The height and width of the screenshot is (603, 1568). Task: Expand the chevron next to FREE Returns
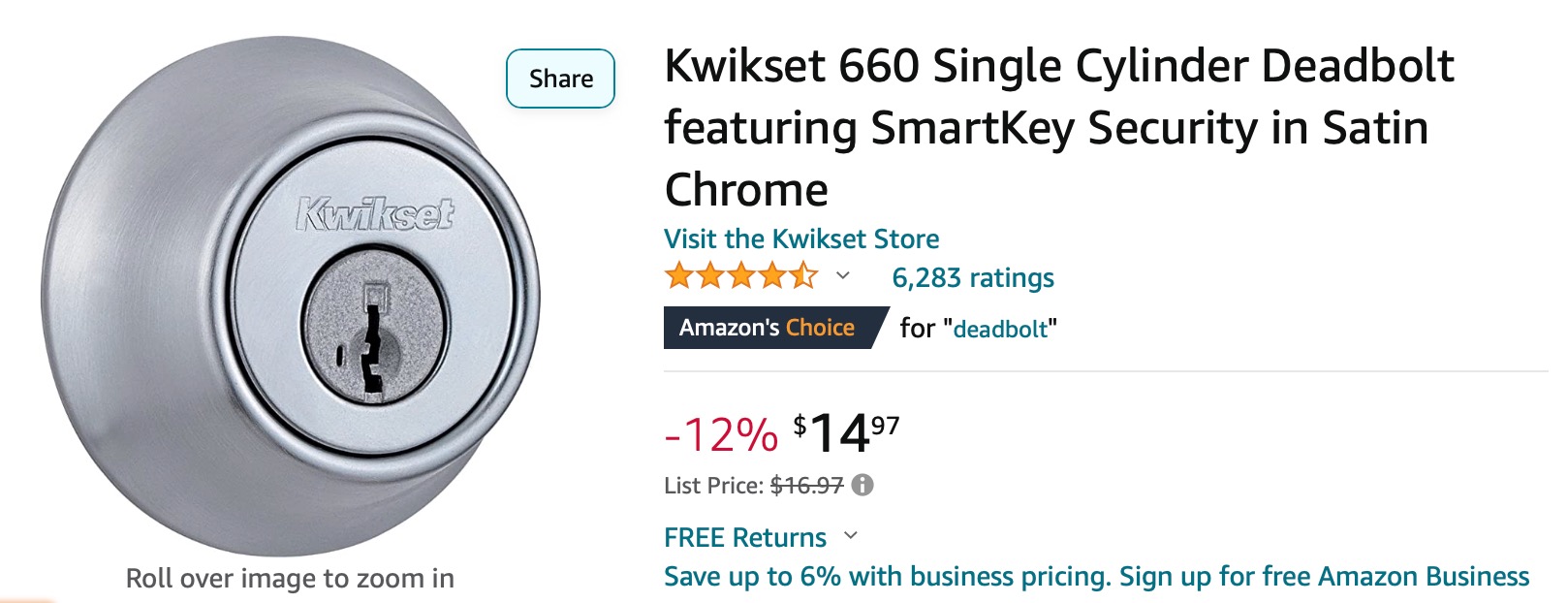pos(851,535)
